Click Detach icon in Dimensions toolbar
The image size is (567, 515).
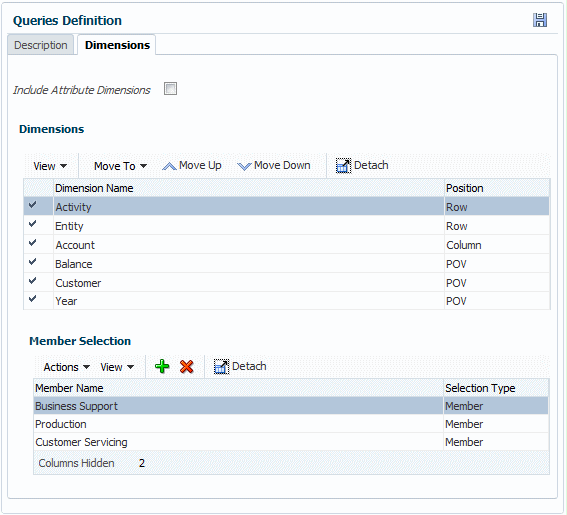pyautogui.click(x=343, y=166)
